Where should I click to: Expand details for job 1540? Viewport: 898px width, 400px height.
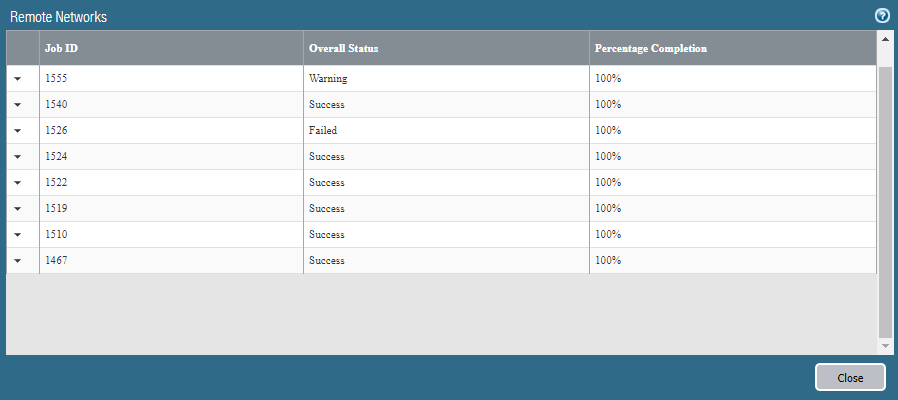pyautogui.click(x=18, y=105)
